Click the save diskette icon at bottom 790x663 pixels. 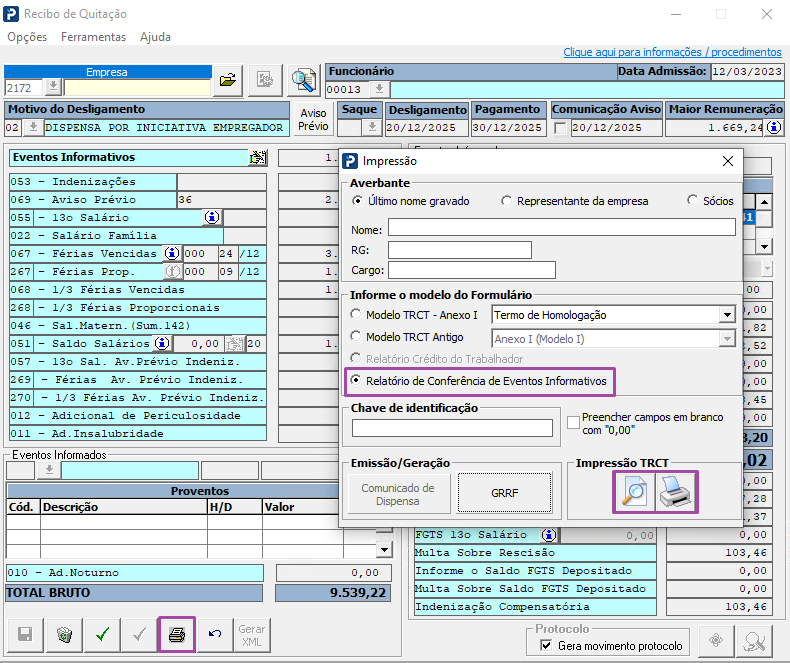click(25, 634)
